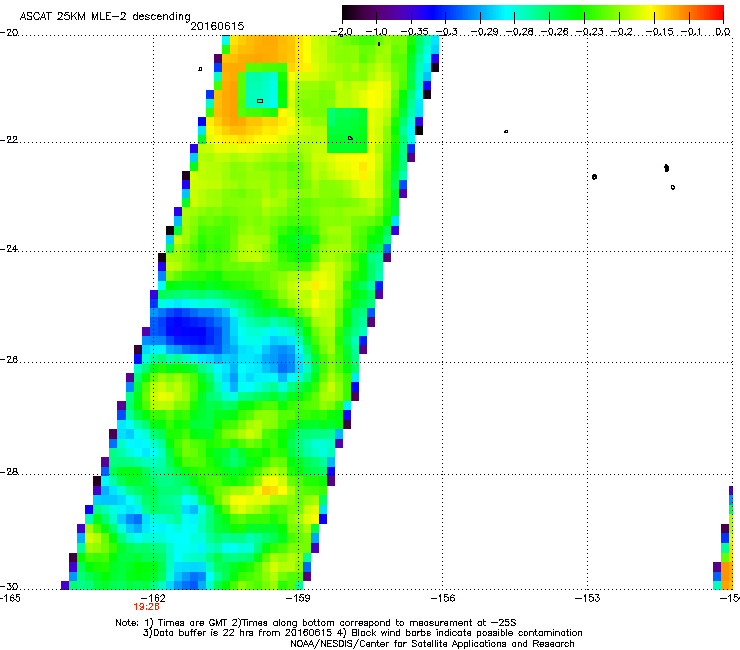Select the -0.3 color scale label
The image size is (740, 650).
point(446,32)
